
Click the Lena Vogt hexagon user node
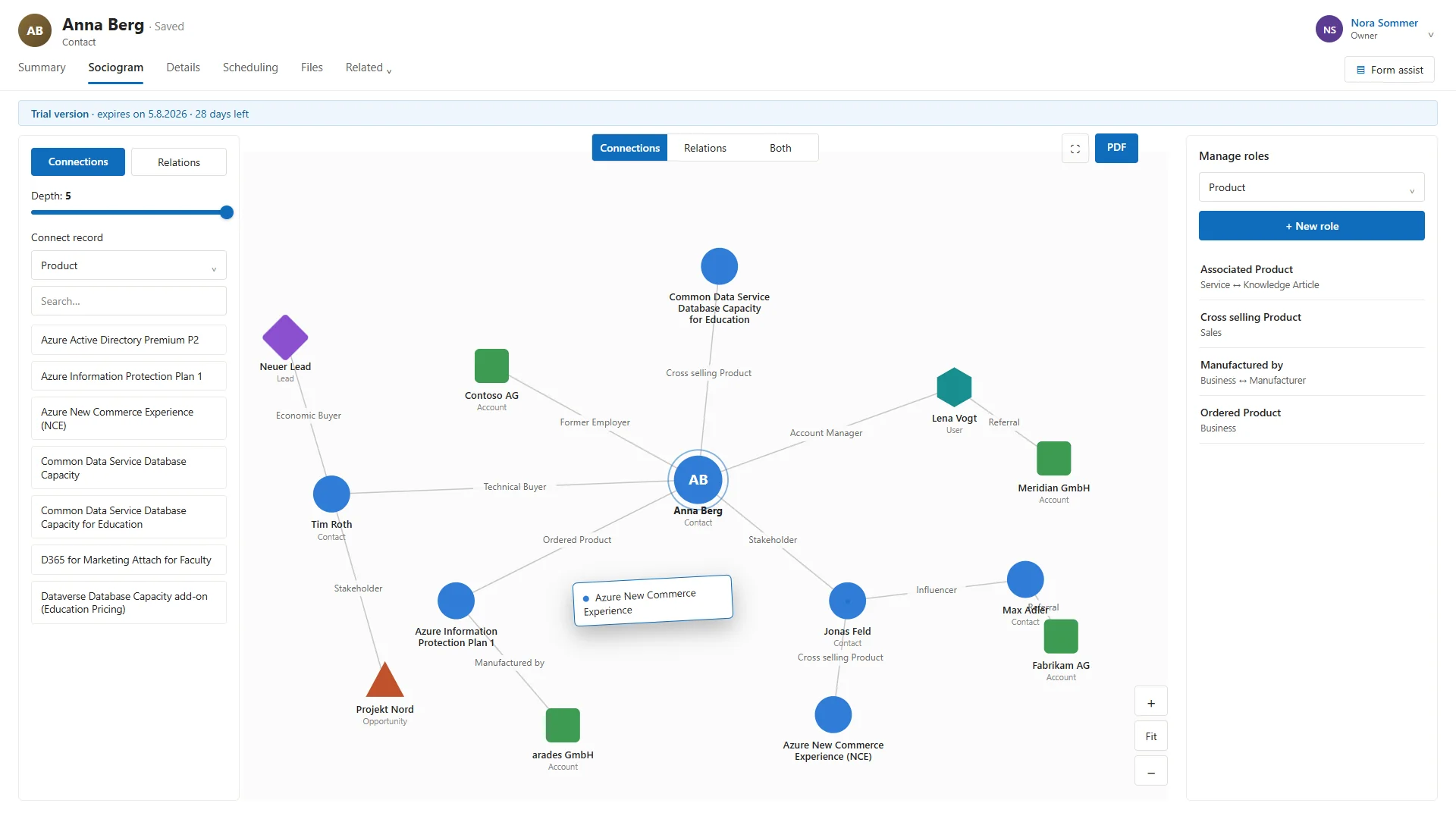tap(954, 388)
